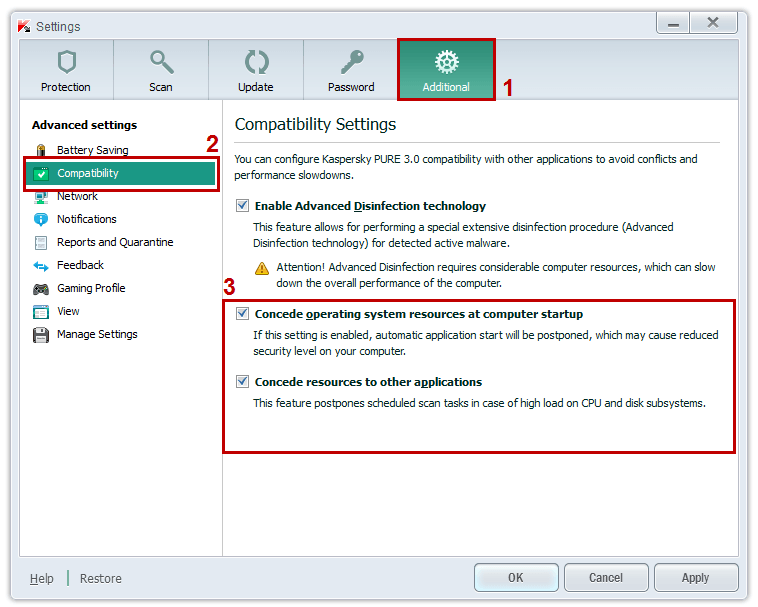
Task: Confirm changes with OK button
Action: (516, 578)
